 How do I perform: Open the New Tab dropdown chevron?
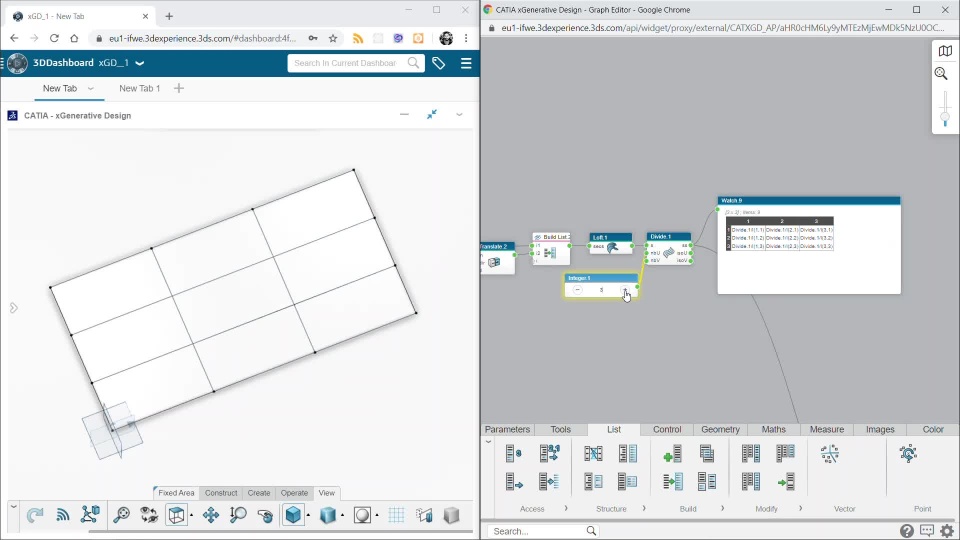coord(91,89)
